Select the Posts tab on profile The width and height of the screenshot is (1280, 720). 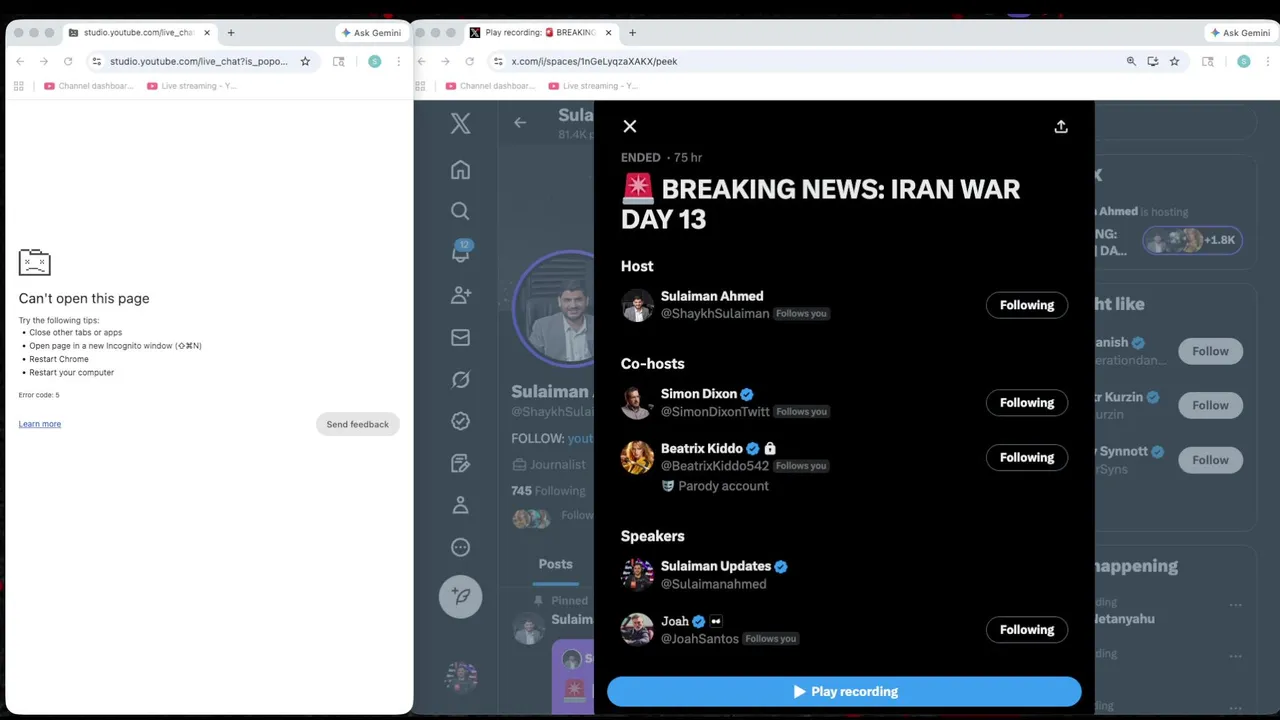555,564
